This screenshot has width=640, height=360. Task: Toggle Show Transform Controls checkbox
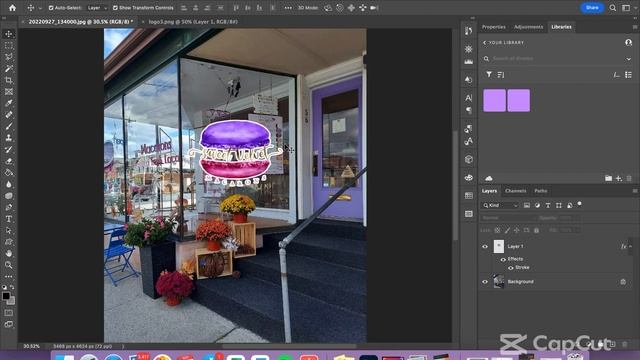tap(115, 8)
